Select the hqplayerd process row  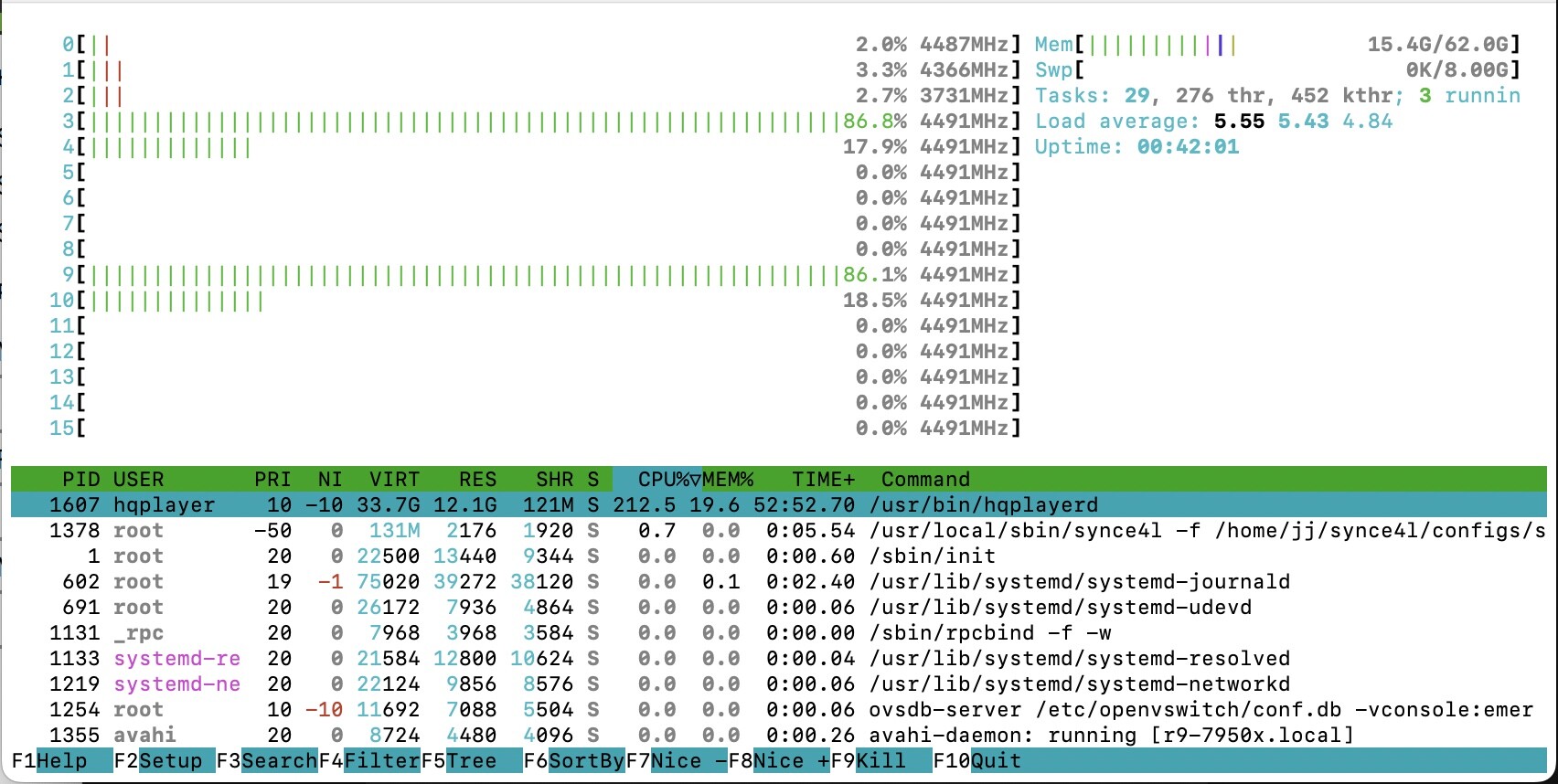coord(779,504)
